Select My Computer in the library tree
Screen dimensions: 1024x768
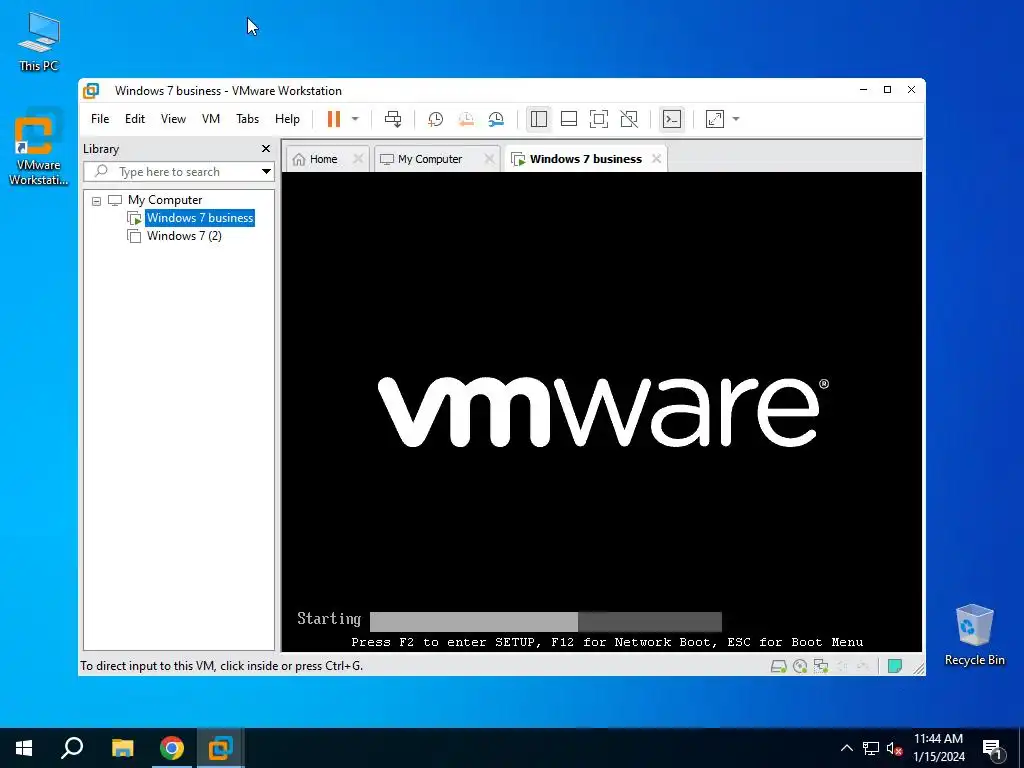point(165,200)
